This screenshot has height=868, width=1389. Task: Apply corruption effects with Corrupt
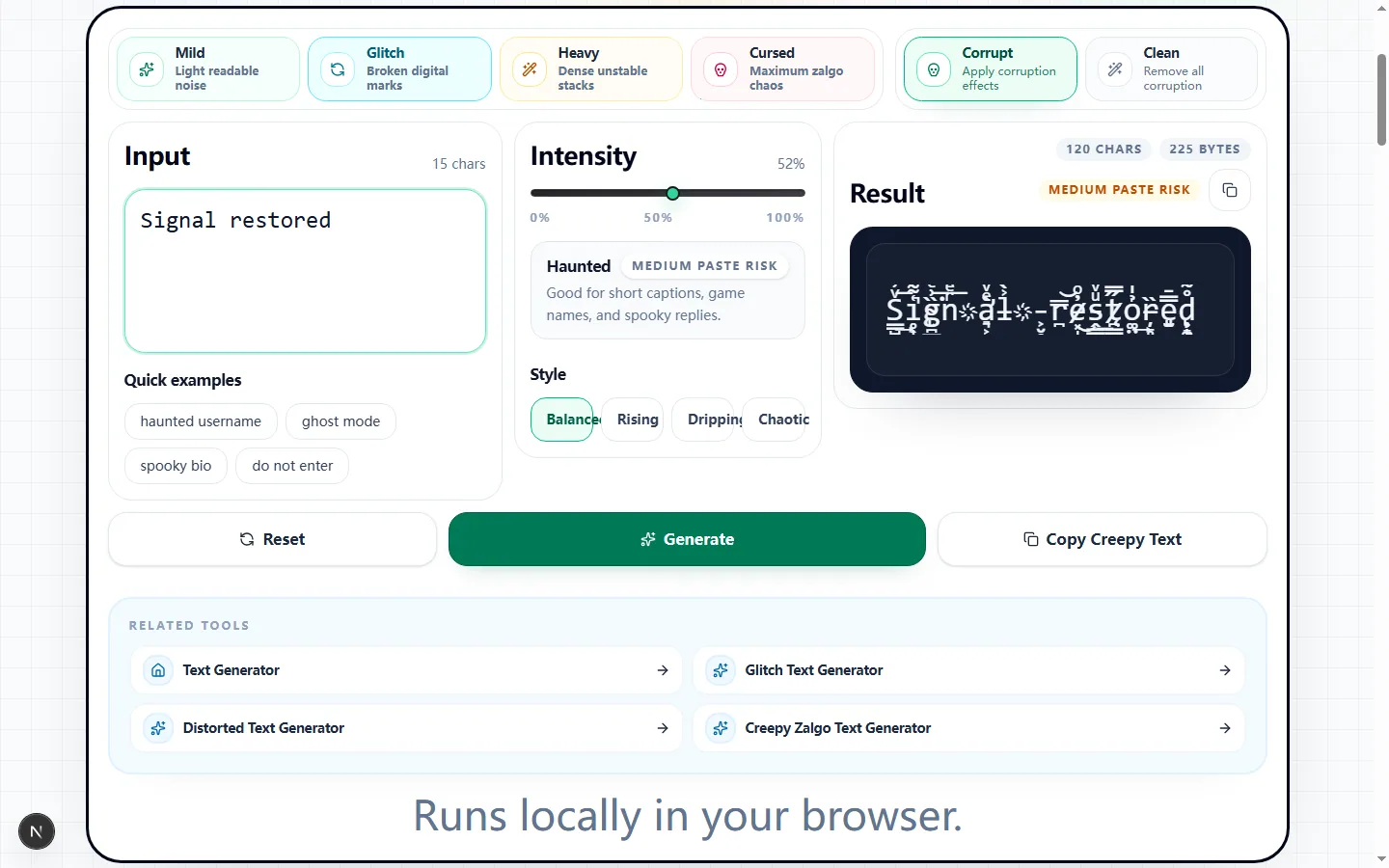point(991,69)
